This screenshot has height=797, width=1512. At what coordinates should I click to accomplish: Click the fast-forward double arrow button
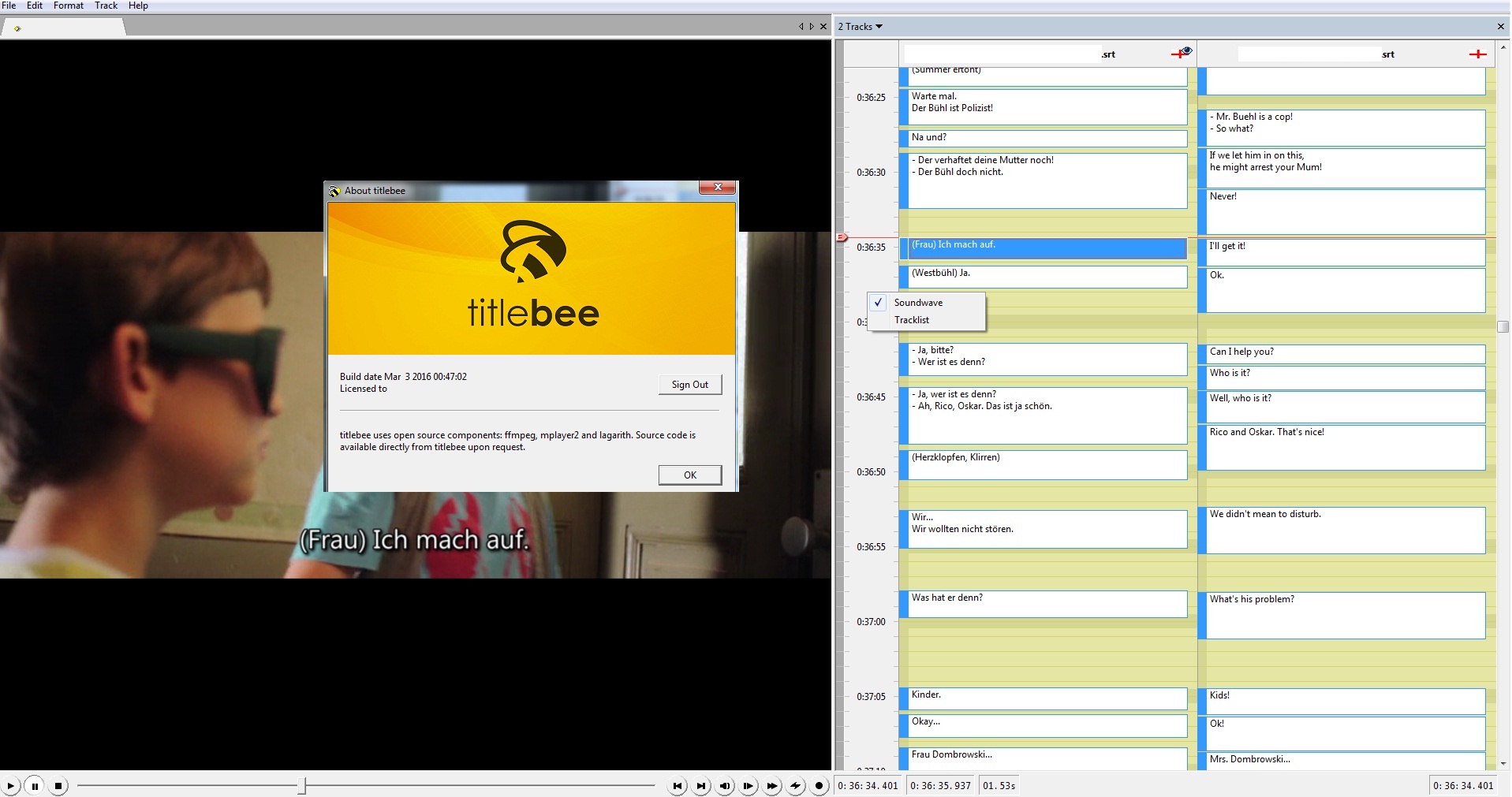pyautogui.click(x=771, y=786)
